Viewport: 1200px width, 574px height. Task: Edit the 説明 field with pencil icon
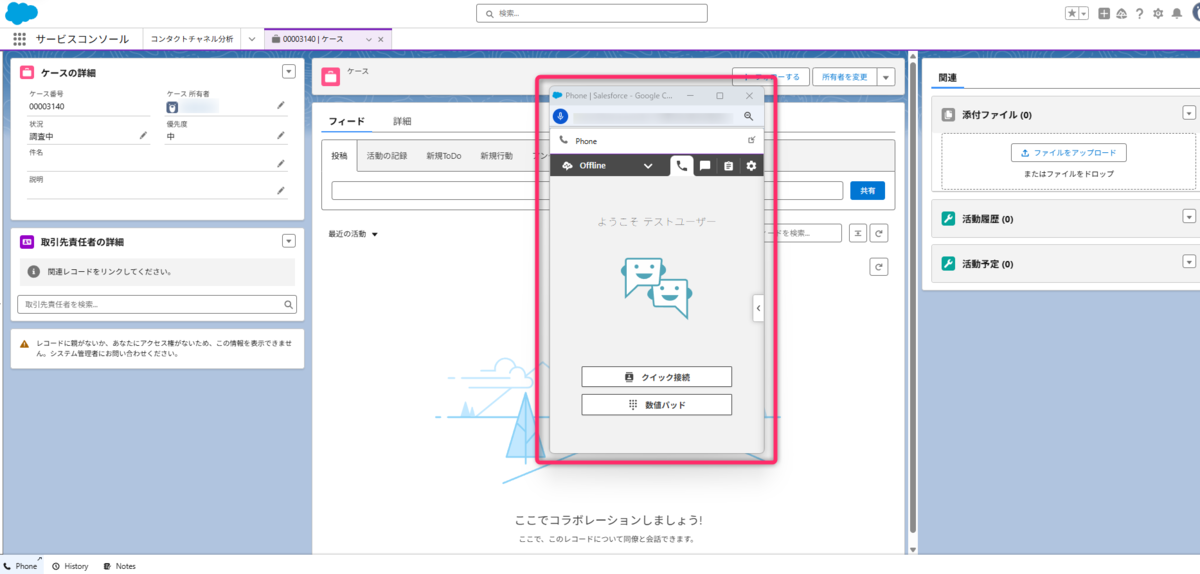click(x=281, y=190)
